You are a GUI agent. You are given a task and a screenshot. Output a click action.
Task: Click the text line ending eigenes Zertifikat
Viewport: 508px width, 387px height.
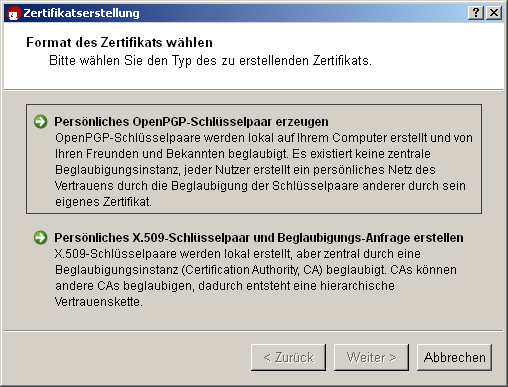click(x=103, y=202)
